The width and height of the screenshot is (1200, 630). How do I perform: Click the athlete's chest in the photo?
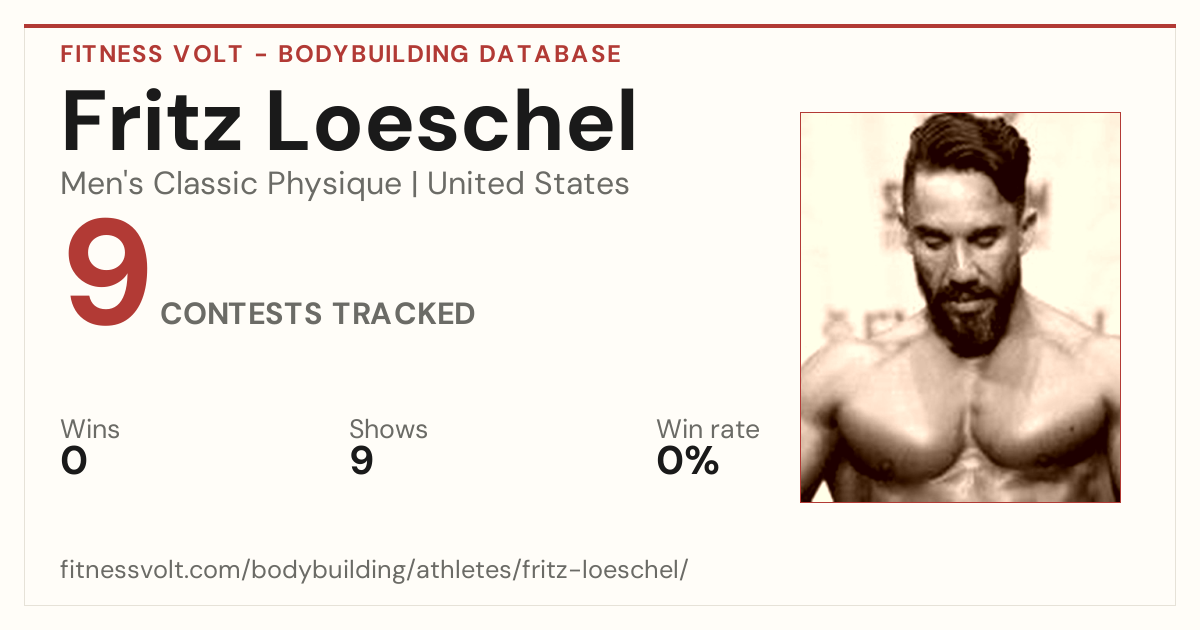click(x=962, y=440)
